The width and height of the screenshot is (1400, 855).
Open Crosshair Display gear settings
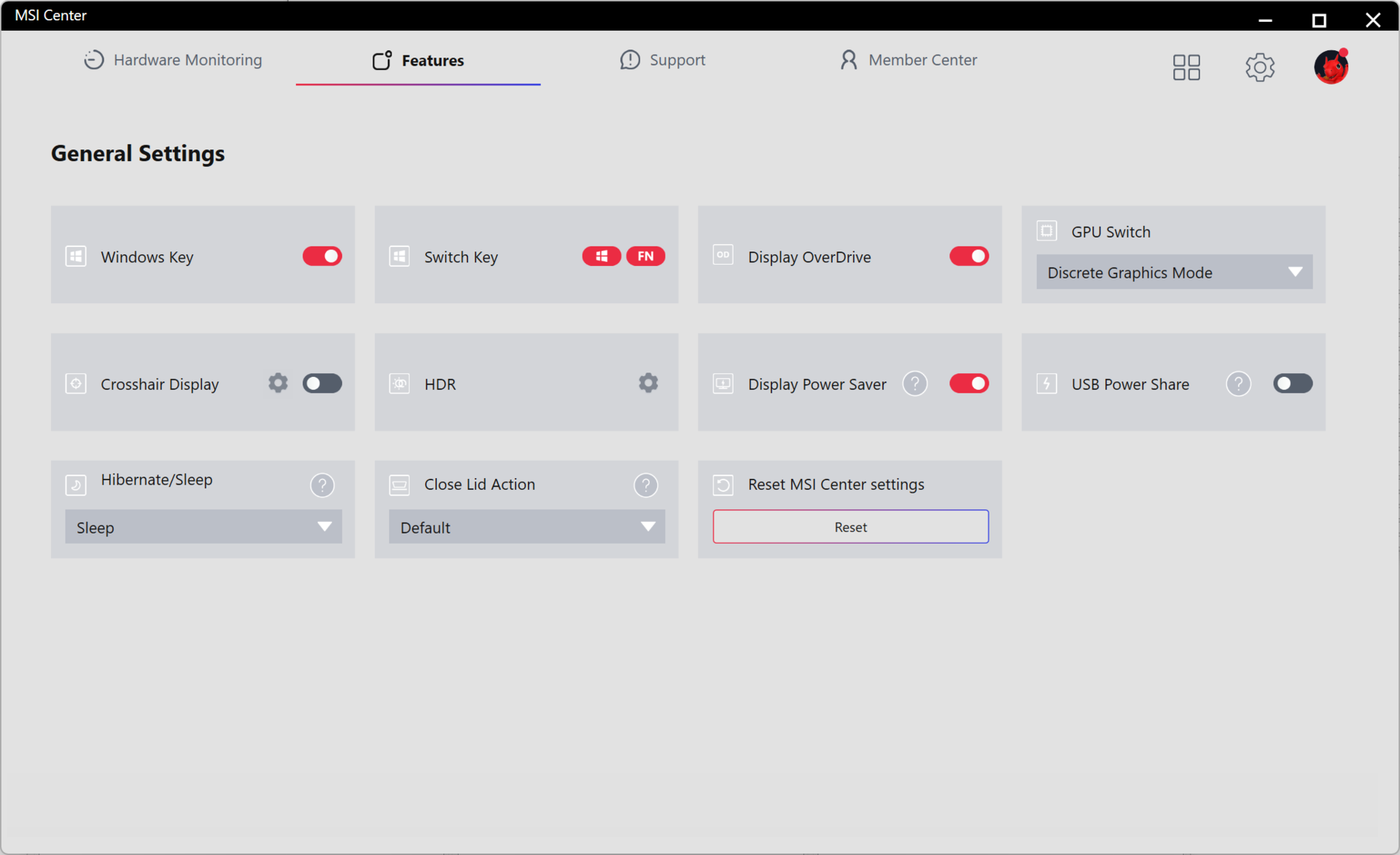point(277,383)
